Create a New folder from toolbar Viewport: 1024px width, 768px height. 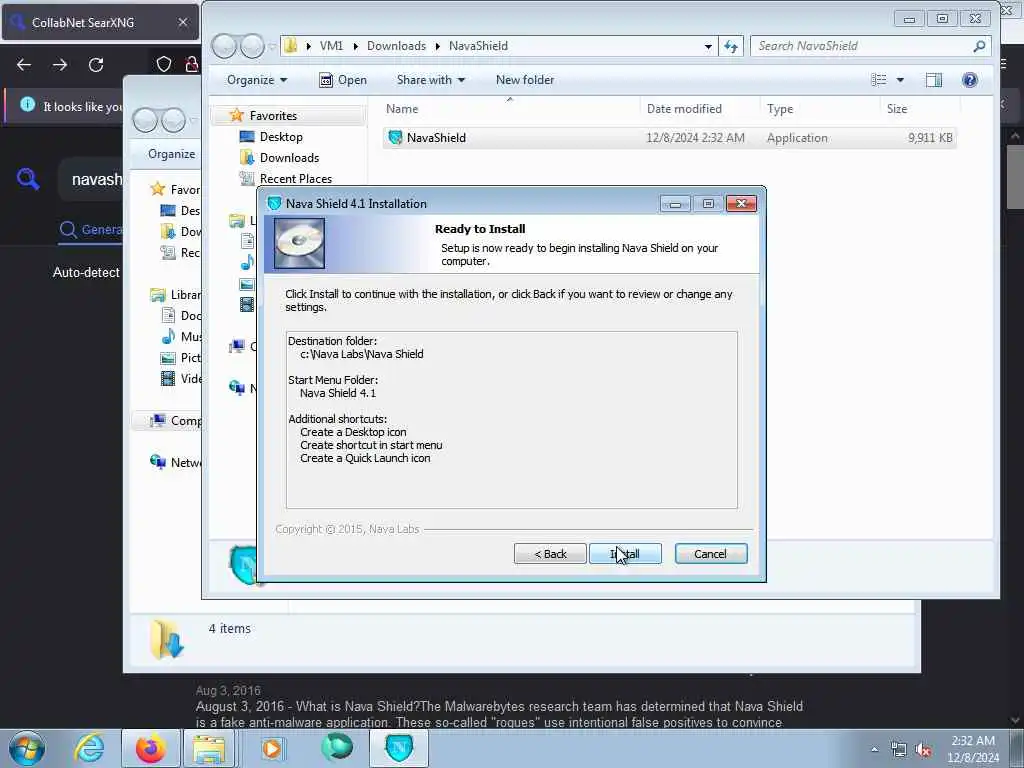(524, 80)
